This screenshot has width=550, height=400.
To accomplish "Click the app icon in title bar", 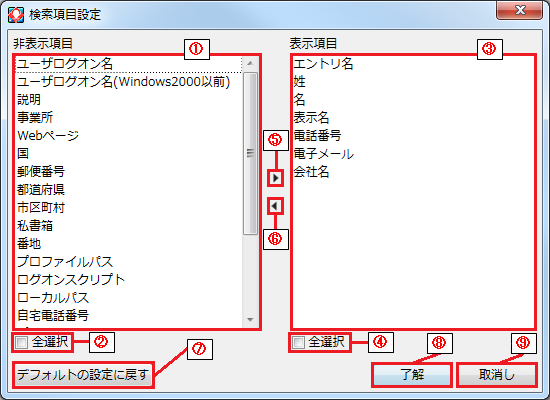I will 16,15.
